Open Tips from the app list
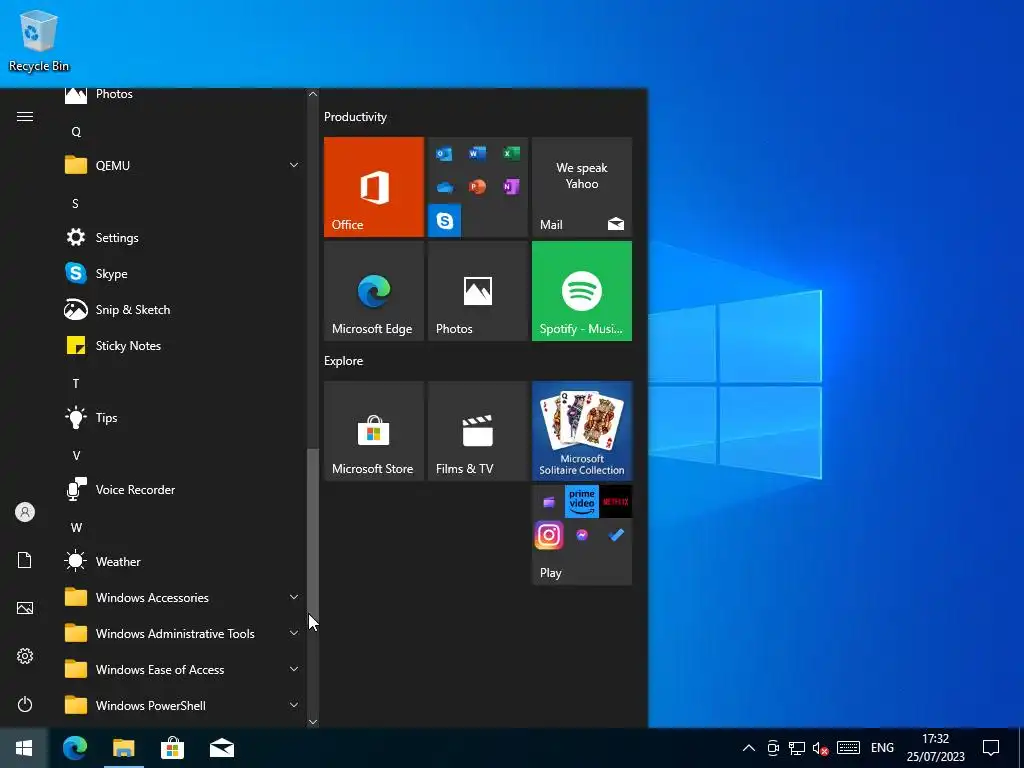Image resolution: width=1024 pixels, height=768 pixels. coord(183,417)
